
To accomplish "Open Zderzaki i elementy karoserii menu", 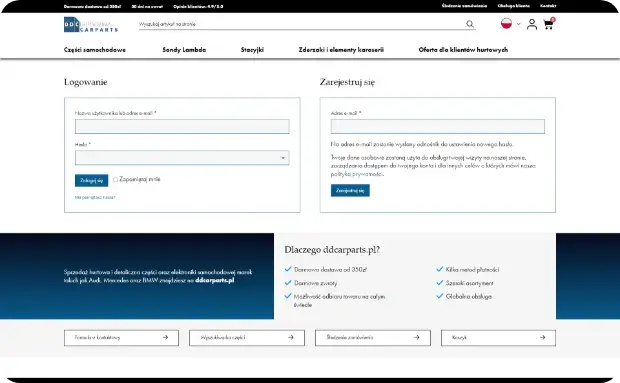I will [x=341, y=50].
